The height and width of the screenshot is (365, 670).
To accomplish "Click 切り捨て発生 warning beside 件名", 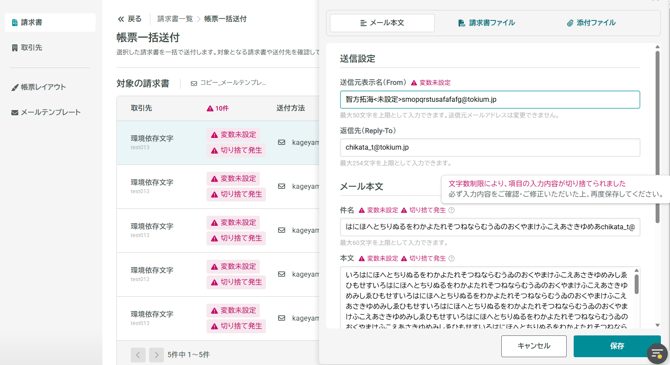I will click(423, 210).
